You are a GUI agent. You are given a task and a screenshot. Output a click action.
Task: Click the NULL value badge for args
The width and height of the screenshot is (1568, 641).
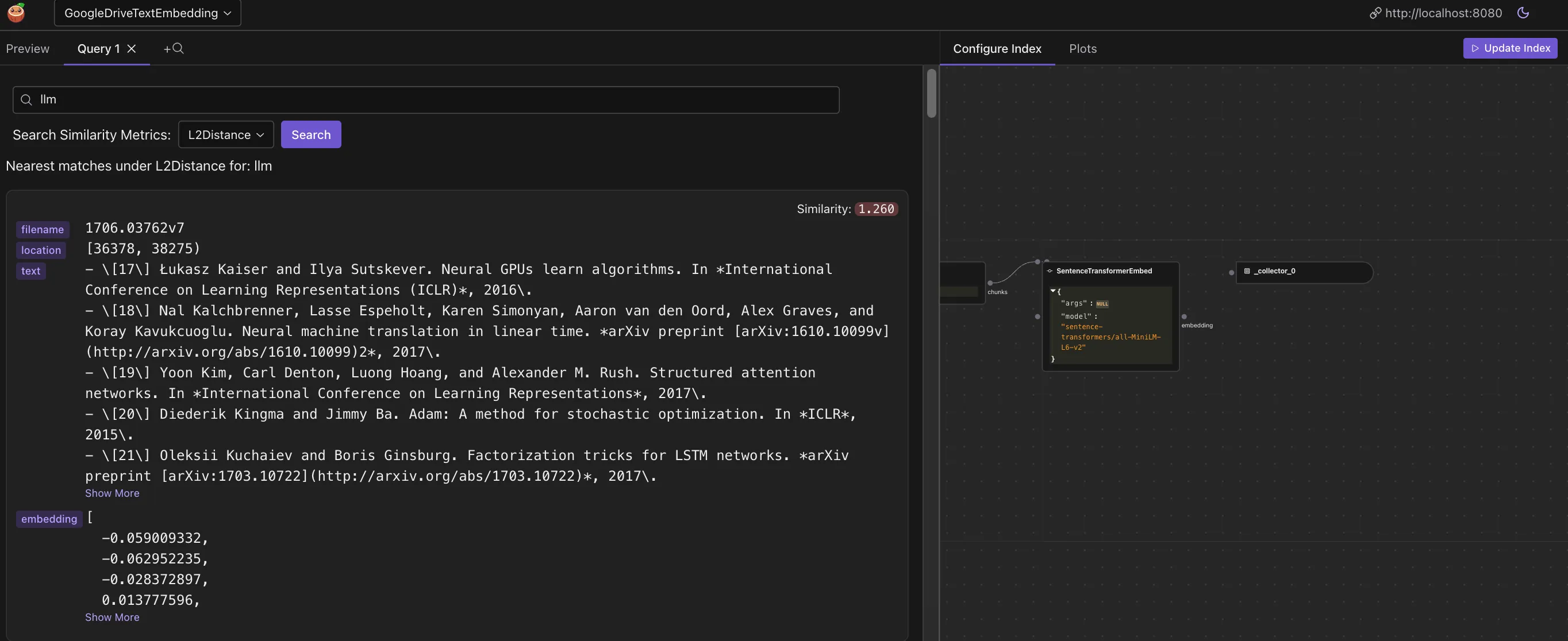tap(1102, 303)
